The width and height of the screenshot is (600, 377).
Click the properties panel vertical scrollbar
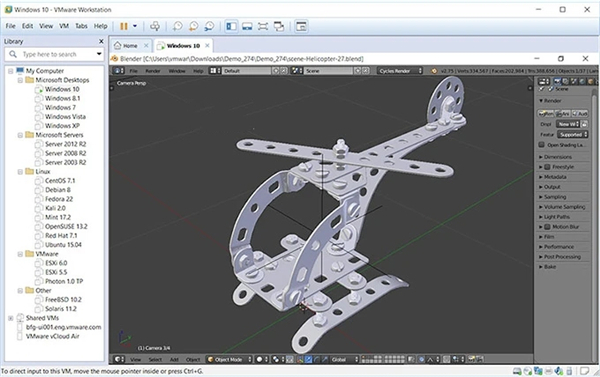595,222
